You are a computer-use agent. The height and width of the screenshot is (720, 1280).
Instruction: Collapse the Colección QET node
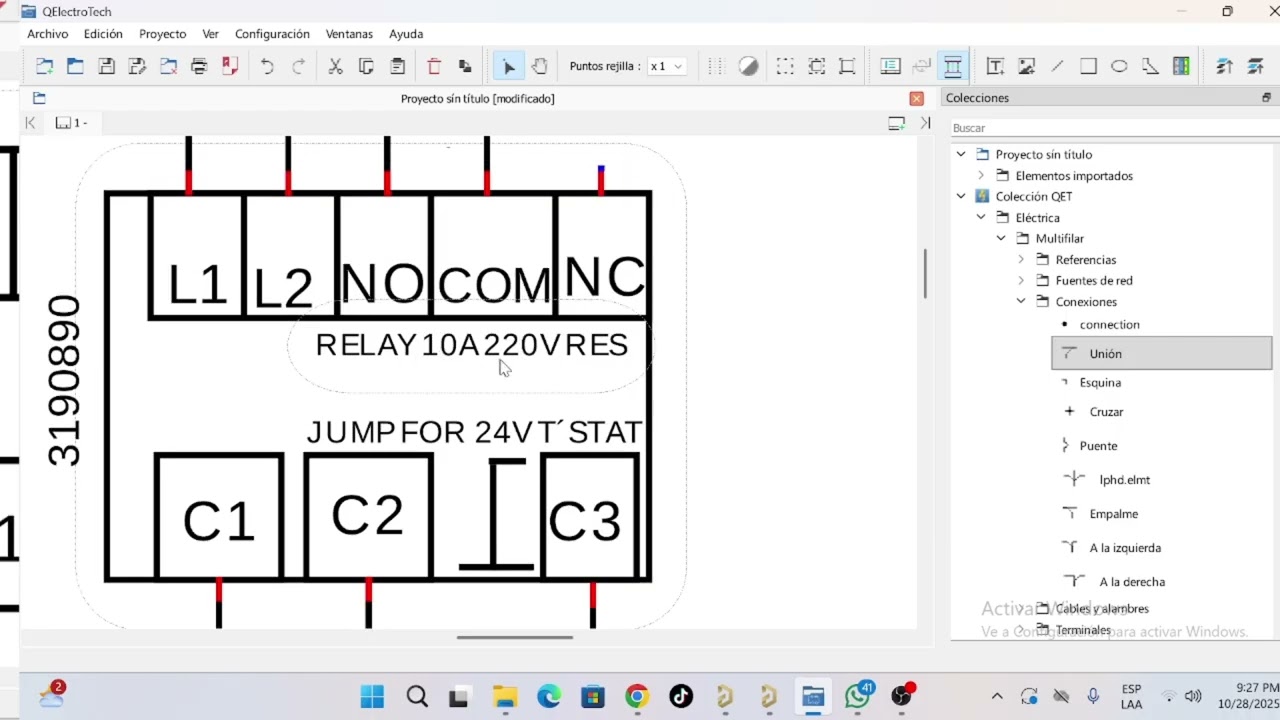coord(961,196)
